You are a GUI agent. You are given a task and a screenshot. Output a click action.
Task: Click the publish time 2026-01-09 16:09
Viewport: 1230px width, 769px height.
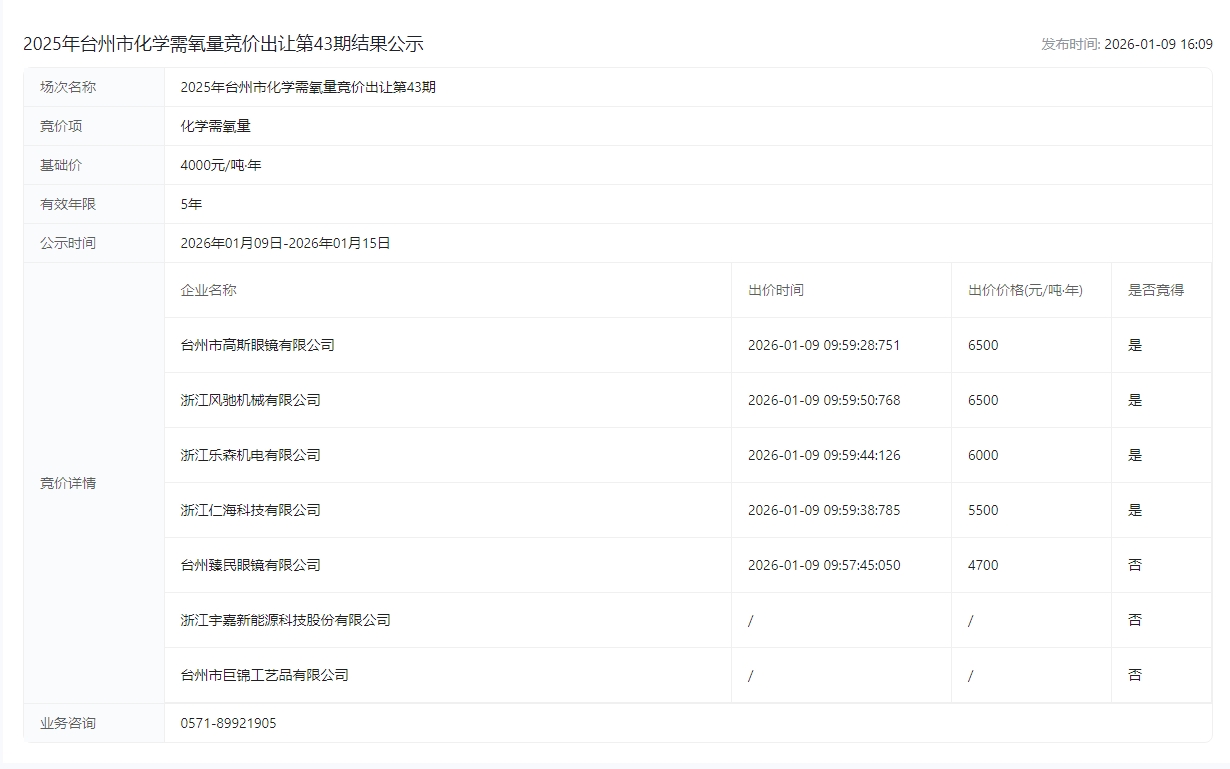tap(1157, 44)
